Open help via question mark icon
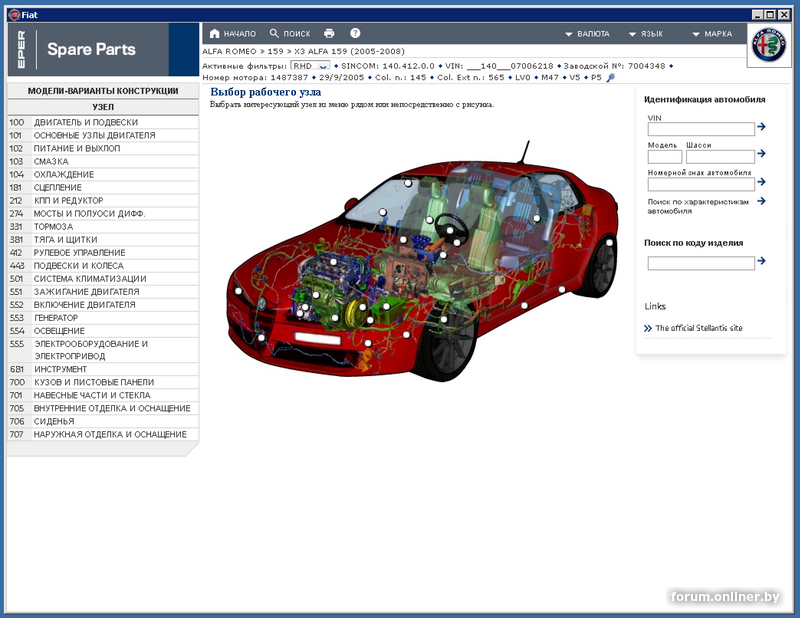The width and height of the screenshot is (800, 618). tap(355, 34)
